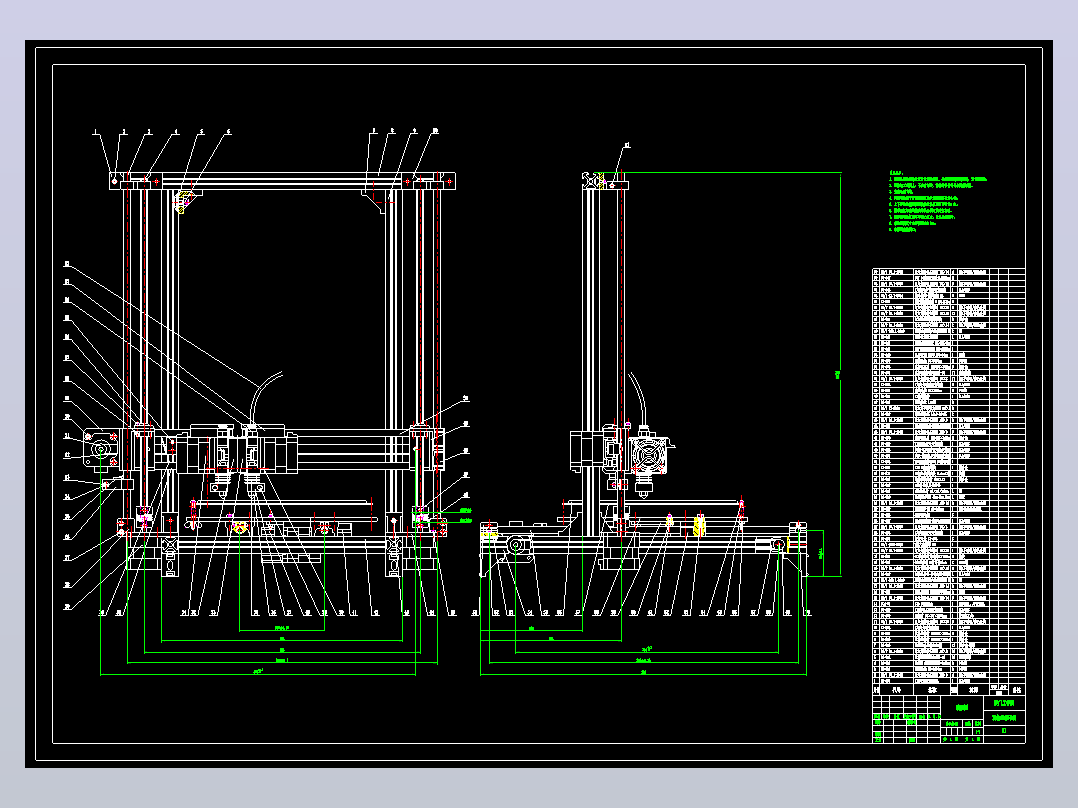Select the top cross beam of front view
1078x808 pixels.
(282, 181)
